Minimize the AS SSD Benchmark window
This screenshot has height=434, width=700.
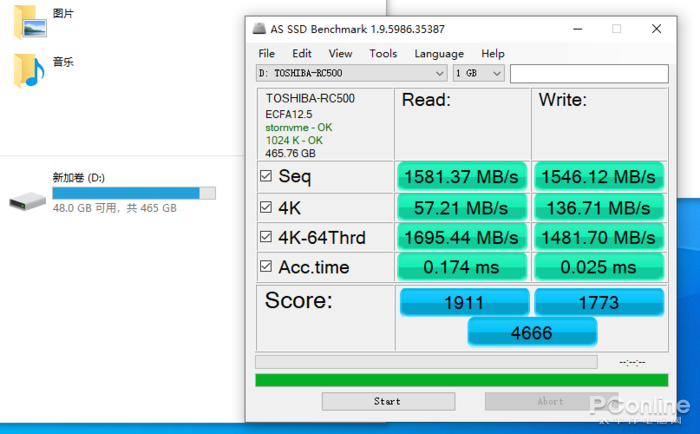(x=578, y=29)
